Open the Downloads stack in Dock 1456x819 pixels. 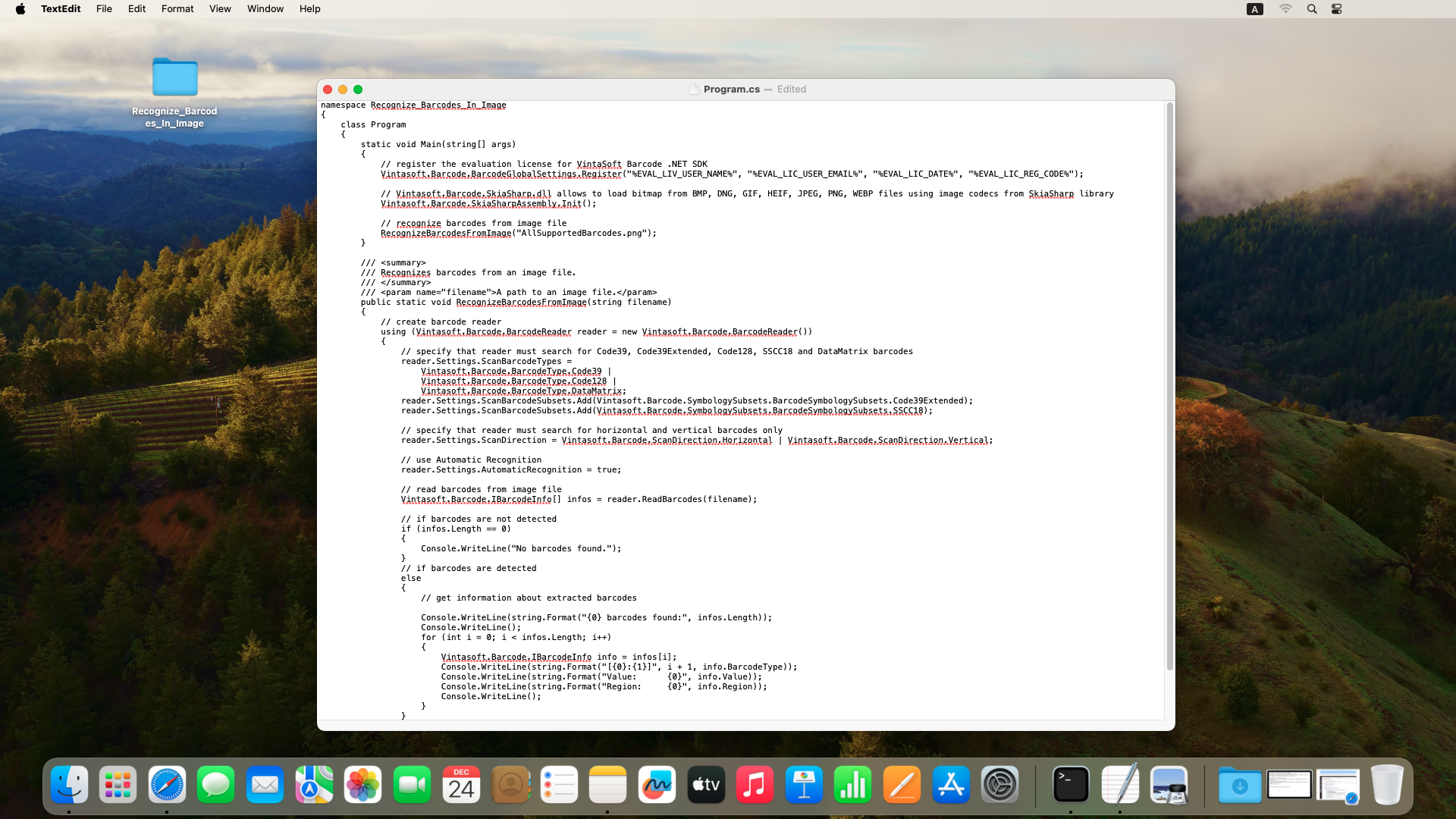tap(1240, 785)
